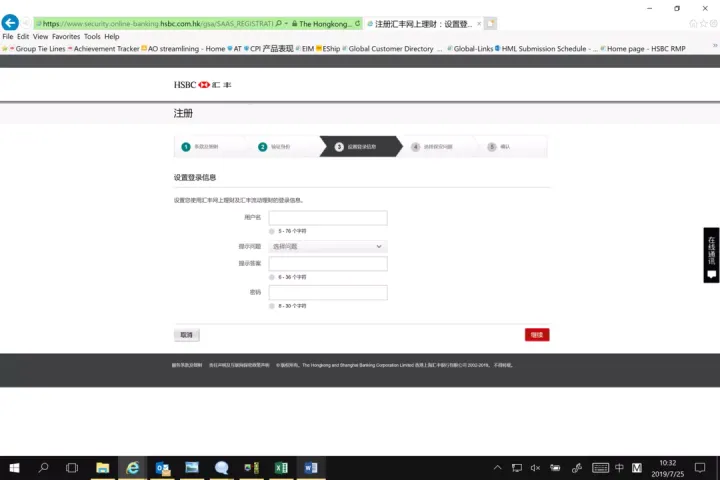Viewport: 720px width, 480px height.
Task: Open the Action Center notifications icon
Action: (x=700, y=468)
